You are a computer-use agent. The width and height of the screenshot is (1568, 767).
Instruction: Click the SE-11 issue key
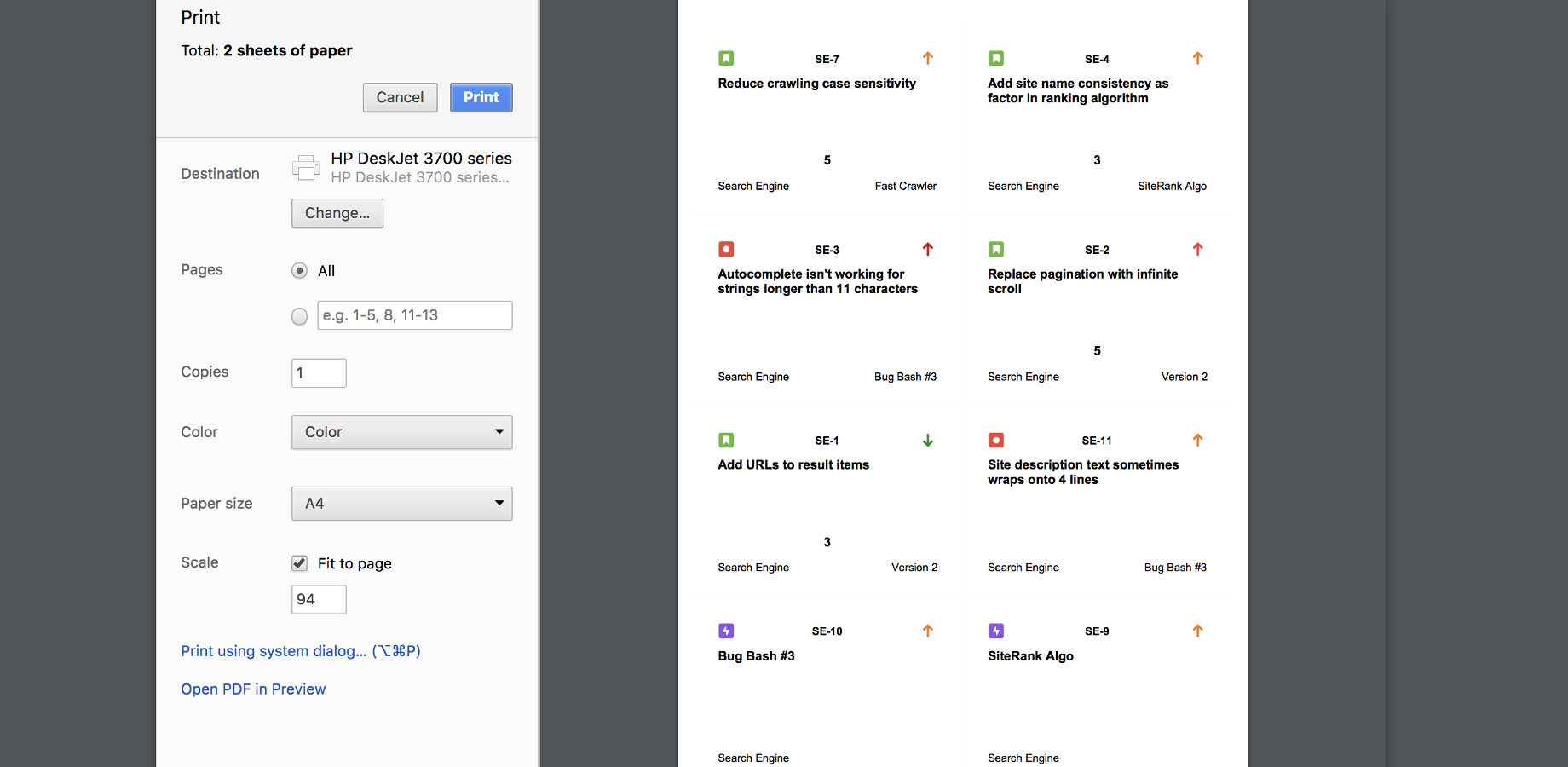(1097, 441)
